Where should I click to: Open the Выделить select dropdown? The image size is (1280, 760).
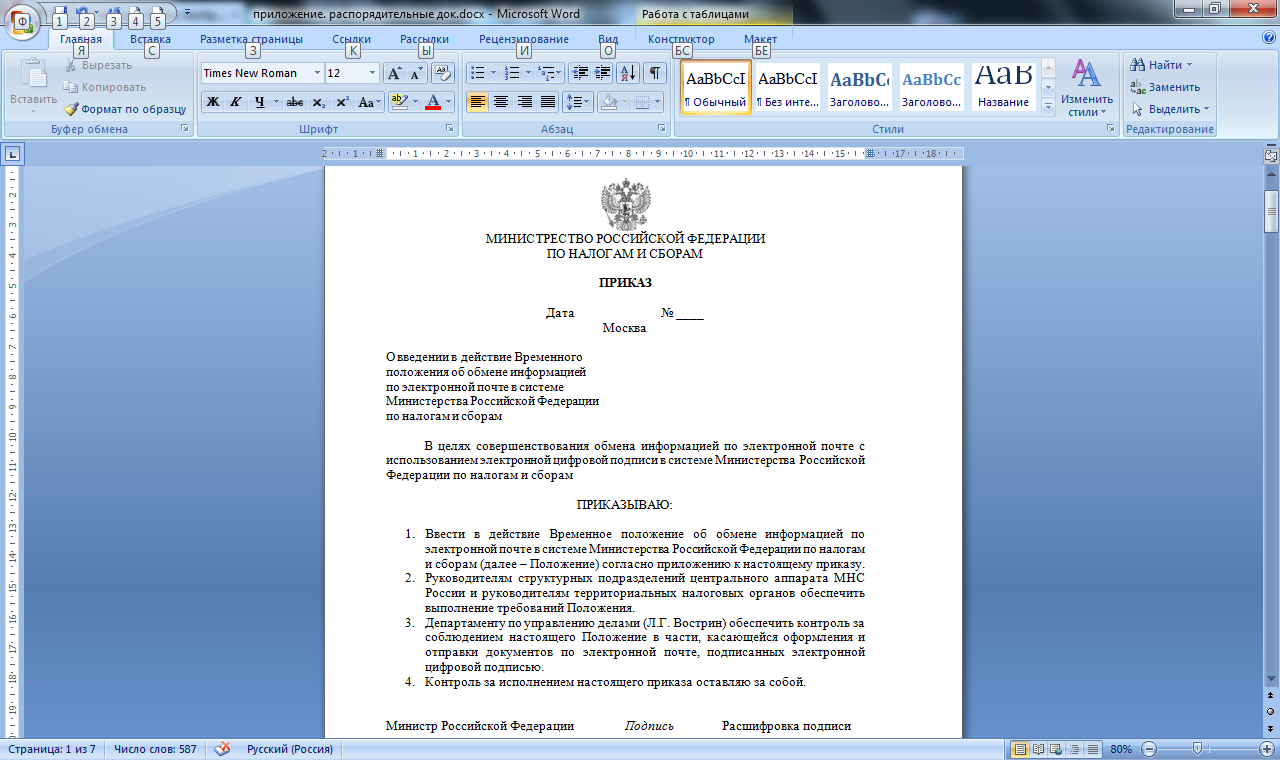click(x=1170, y=109)
